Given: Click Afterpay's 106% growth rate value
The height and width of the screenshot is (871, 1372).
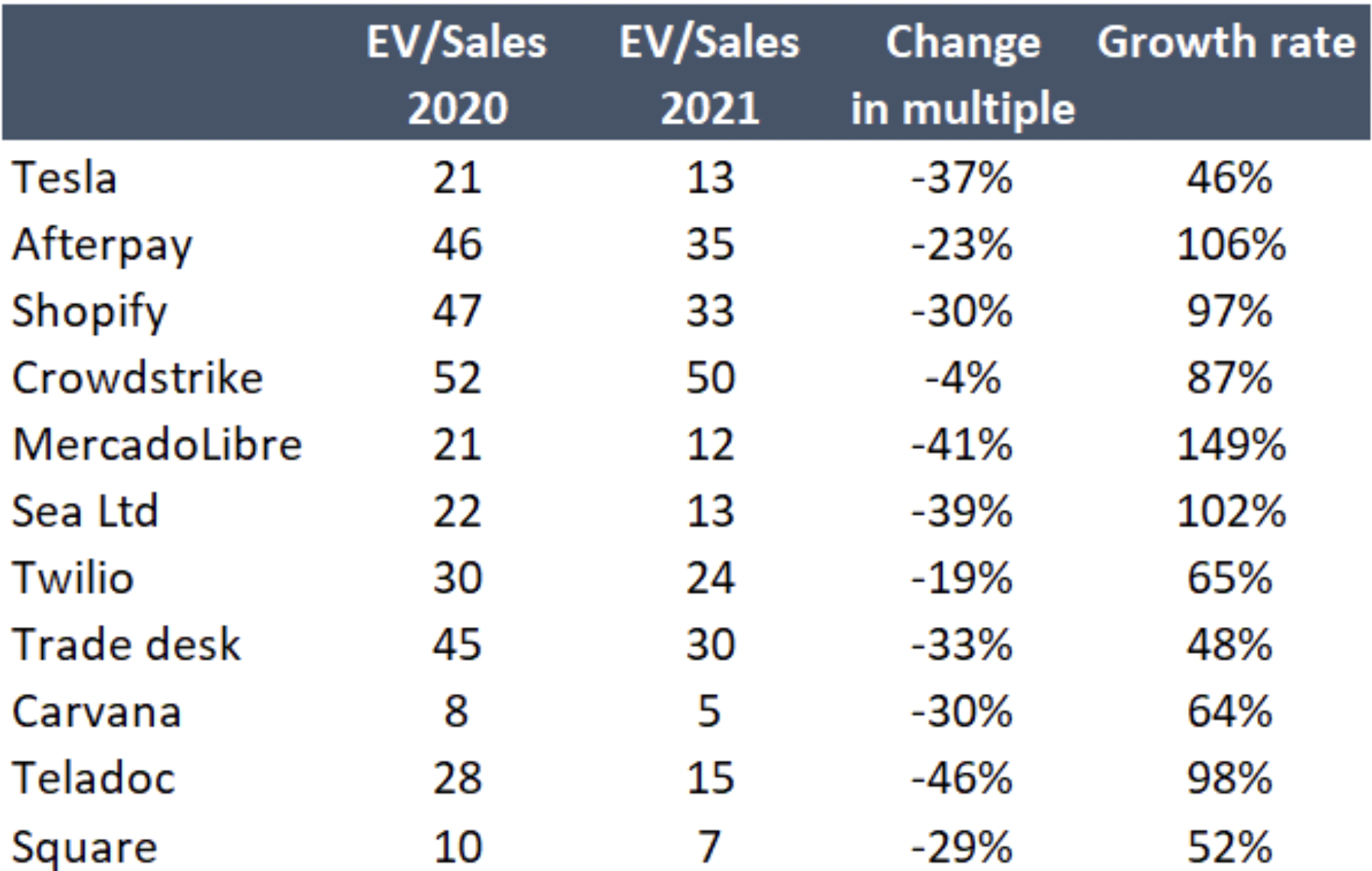Looking at the screenshot, I should (1231, 246).
